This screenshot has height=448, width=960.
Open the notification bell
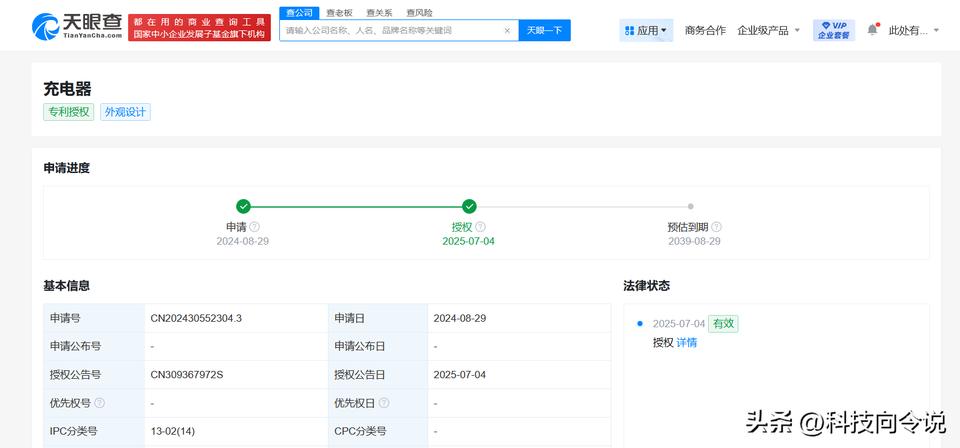point(872,29)
